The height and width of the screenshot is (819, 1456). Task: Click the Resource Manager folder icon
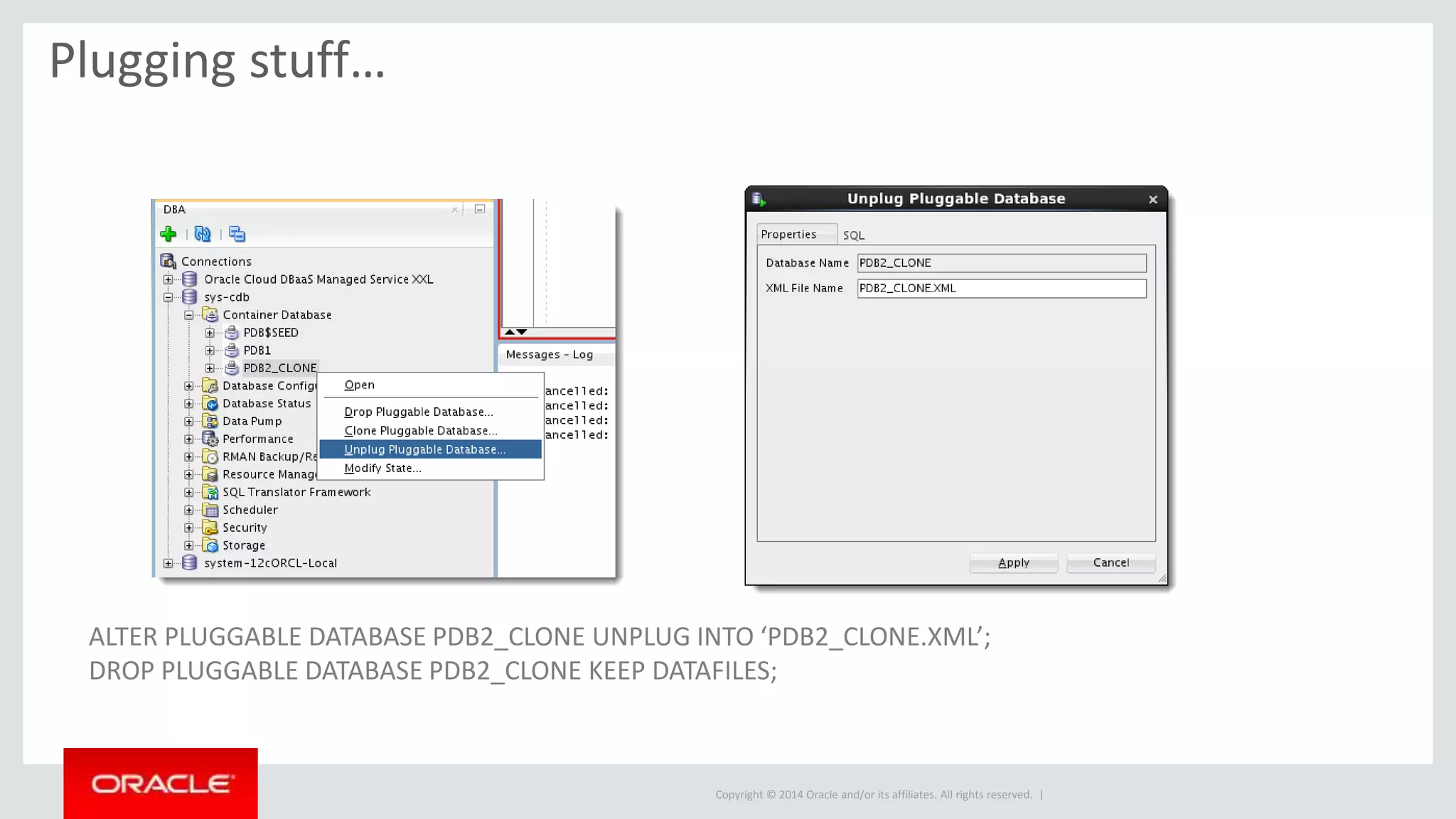pos(210,475)
